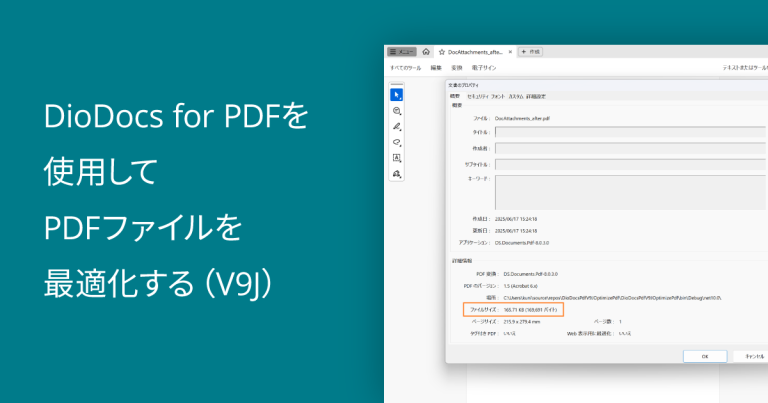Select the text box (A) tool
768x403 pixels.
coord(397,158)
